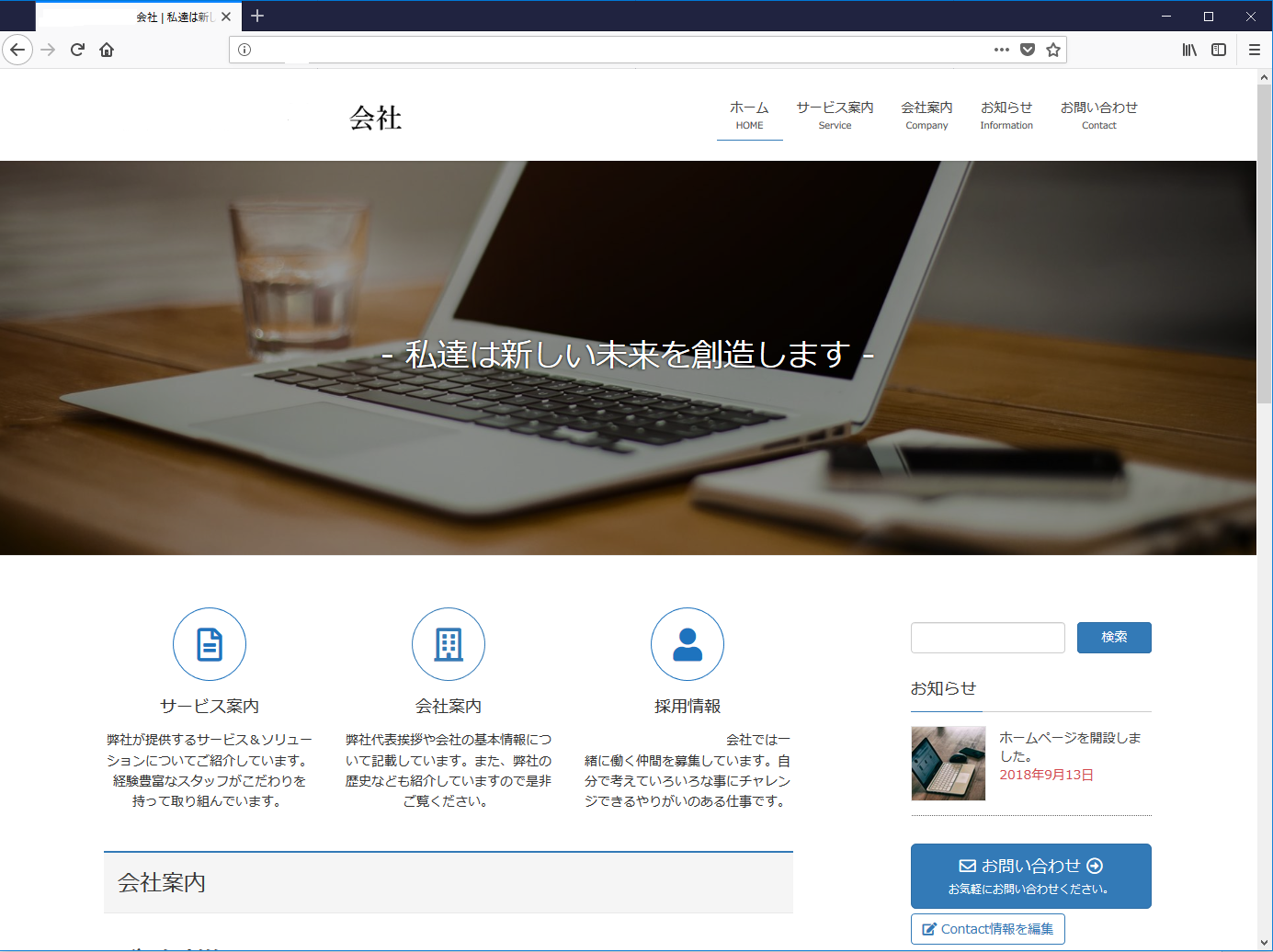Click Contact情報を編集 edit button
Image resolution: width=1273 pixels, height=952 pixels.
point(988,929)
